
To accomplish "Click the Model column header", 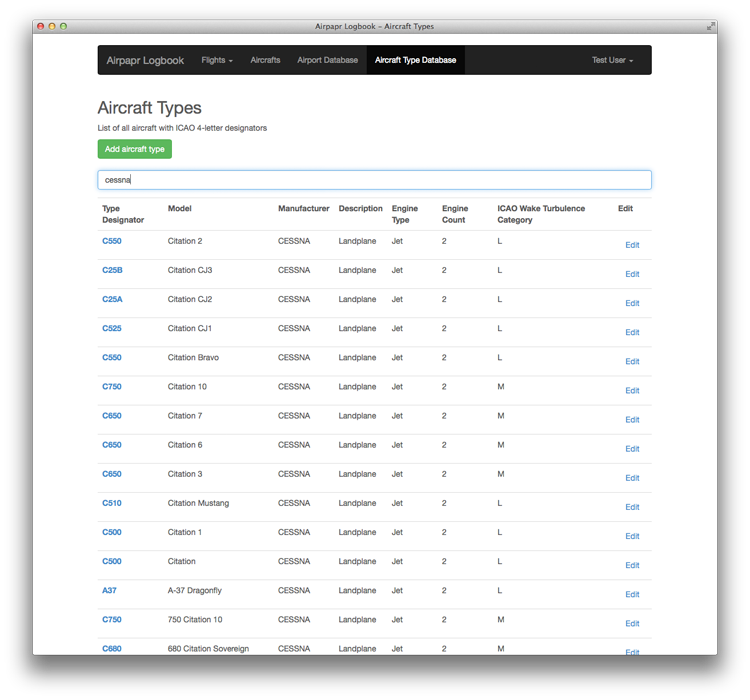I will (x=179, y=209).
